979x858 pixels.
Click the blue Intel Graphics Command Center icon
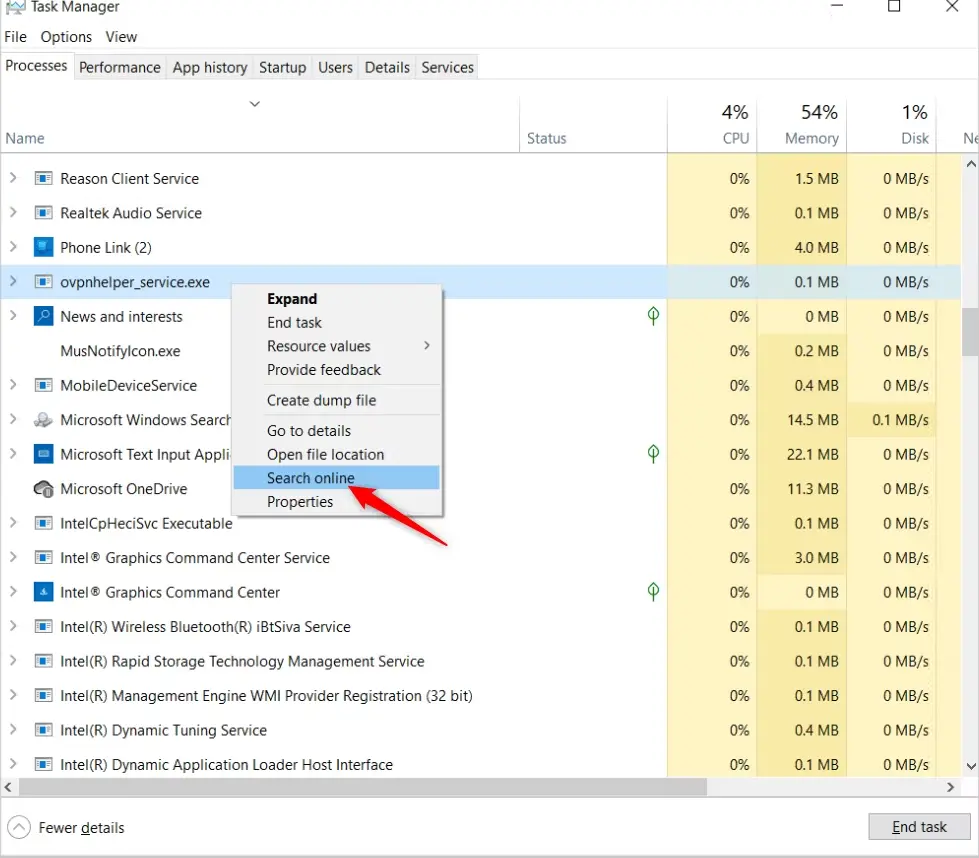coord(43,592)
